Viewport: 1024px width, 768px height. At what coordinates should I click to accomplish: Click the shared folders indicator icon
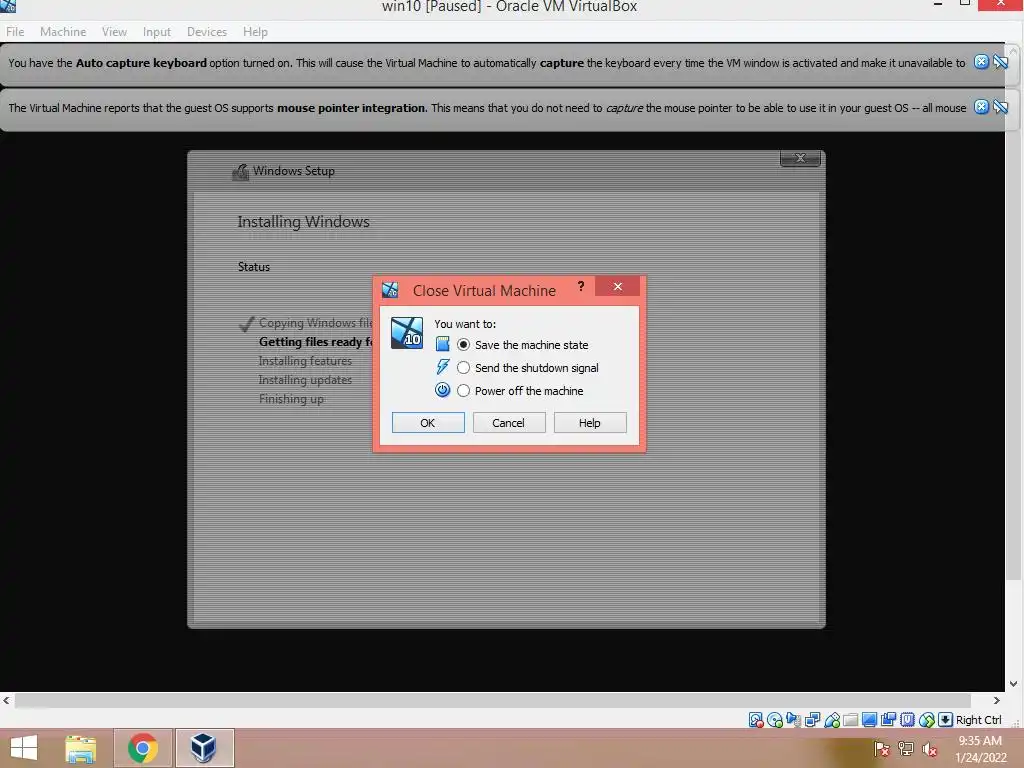(x=850, y=720)
